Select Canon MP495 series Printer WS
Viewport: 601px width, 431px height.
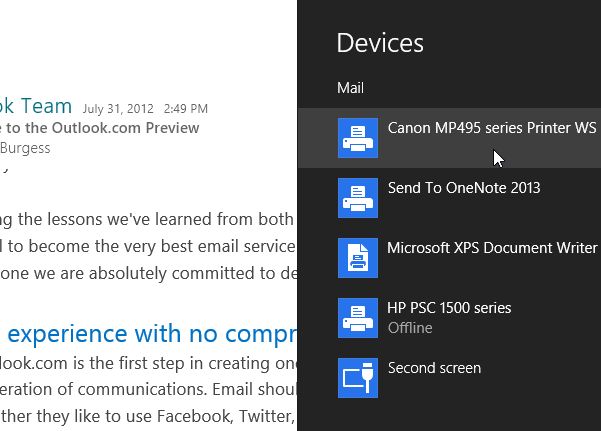pyautogui.click(x=491, y=128)
